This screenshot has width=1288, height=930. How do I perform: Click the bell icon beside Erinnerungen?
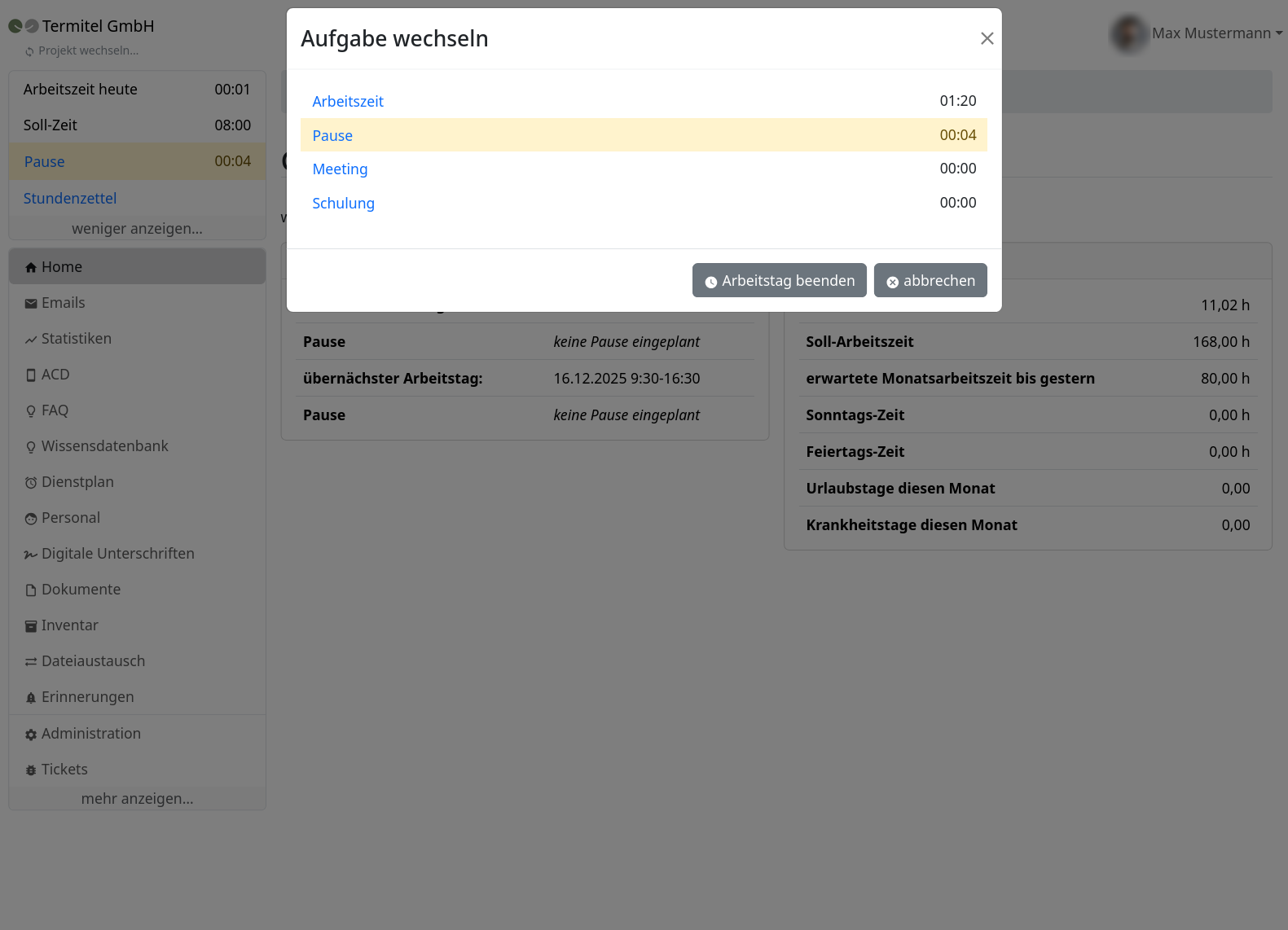[x=31, y=698]
